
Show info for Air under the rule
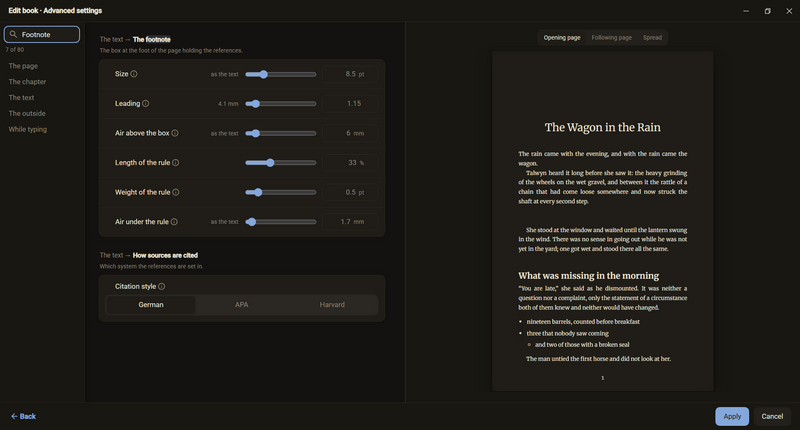point(174,222)
